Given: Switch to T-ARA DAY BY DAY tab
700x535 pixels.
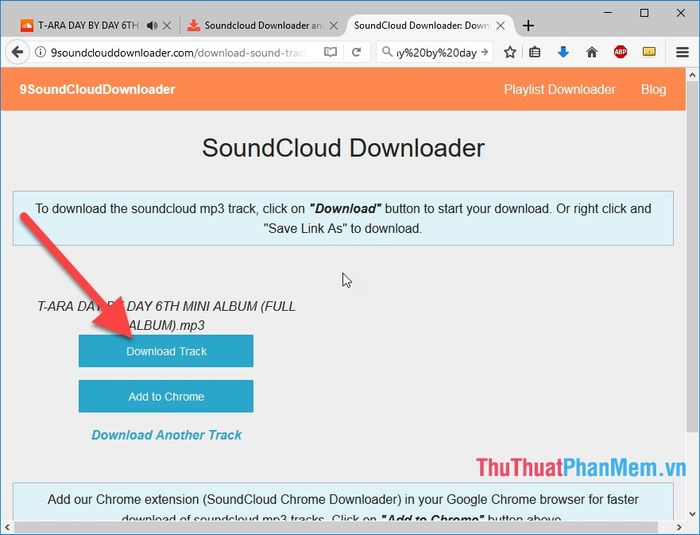Looking at the screenshot, I should click(88, 25).
